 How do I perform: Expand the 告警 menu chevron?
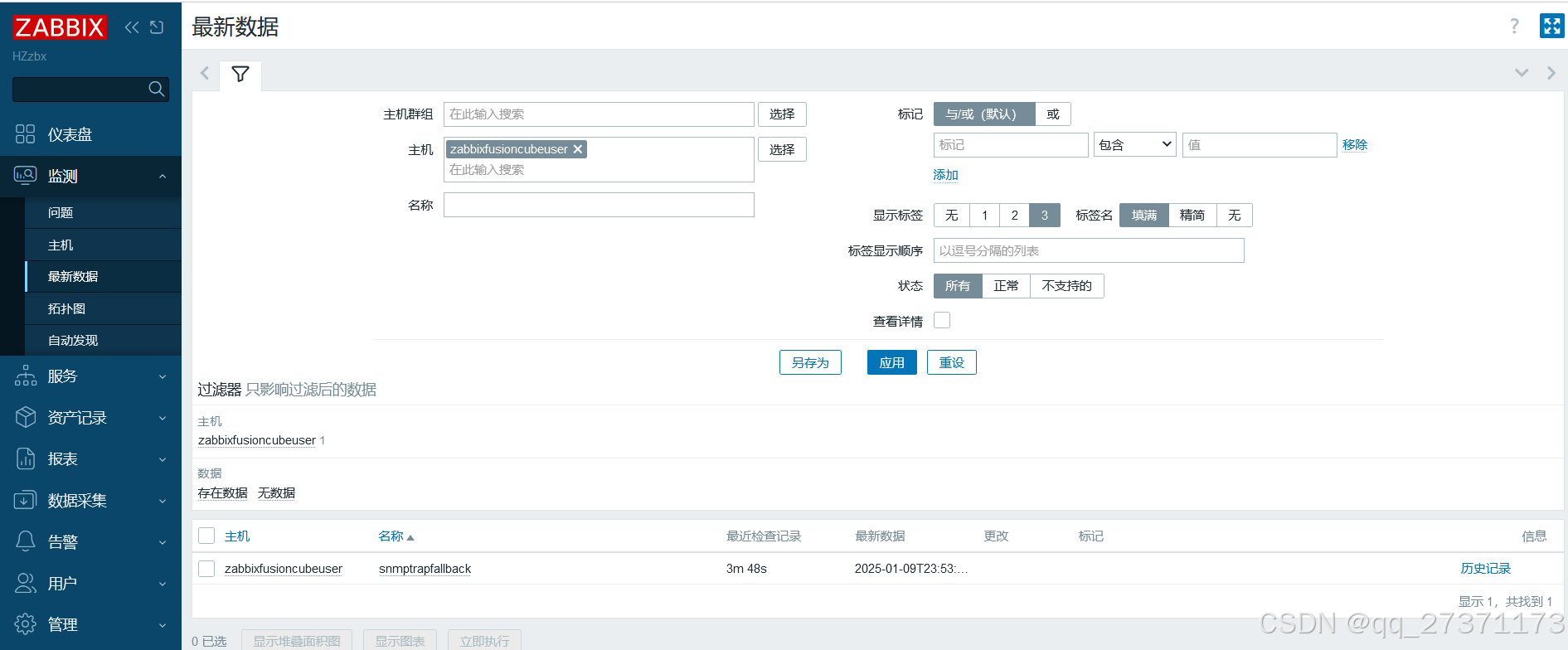point(163,542)
